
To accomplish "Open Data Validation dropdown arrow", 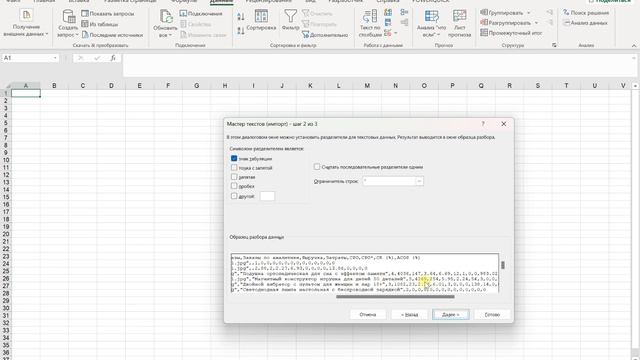I will coord(396,33).
